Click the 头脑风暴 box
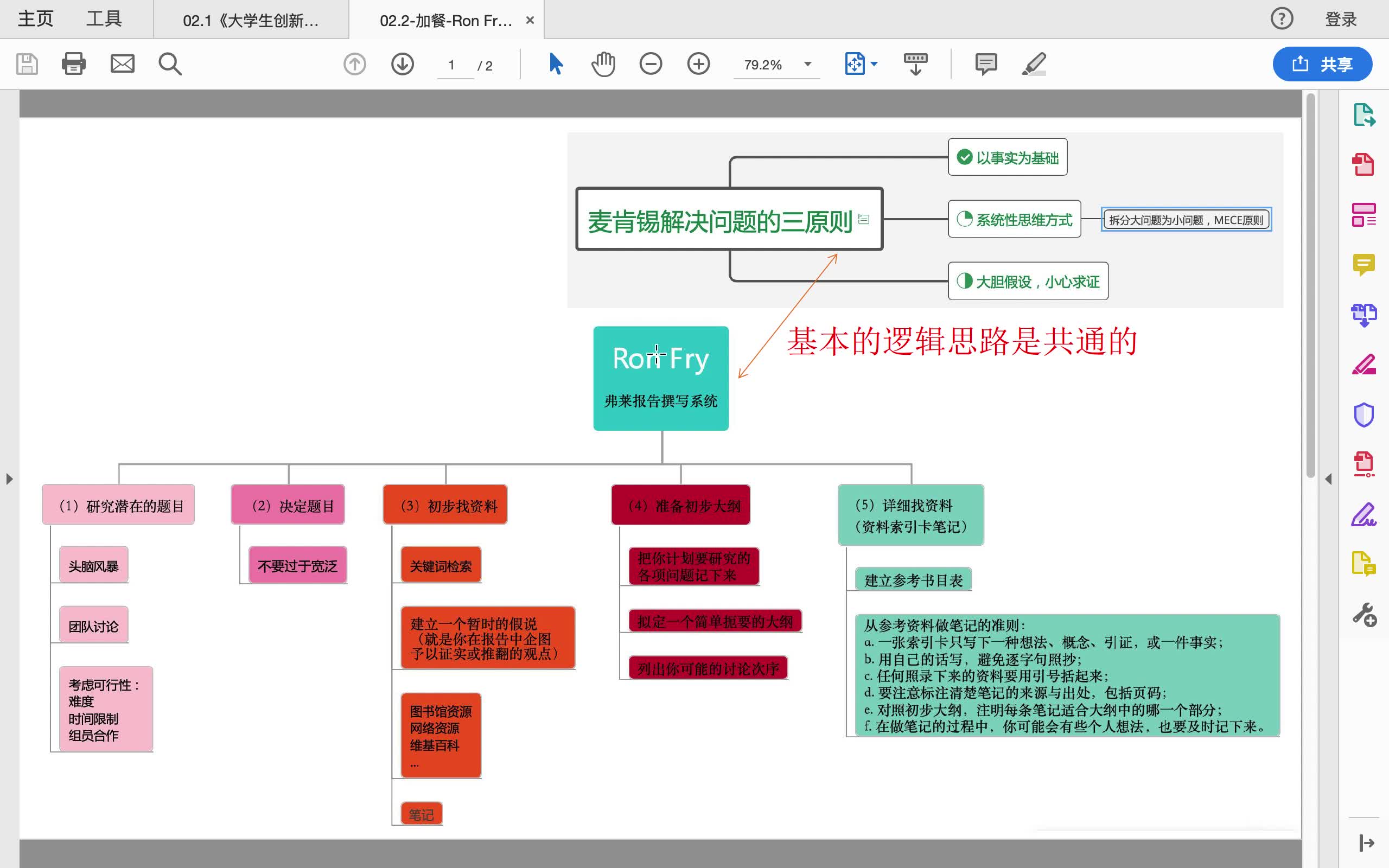Screen dimensions: 1389x868 click(x=93, y=565)
